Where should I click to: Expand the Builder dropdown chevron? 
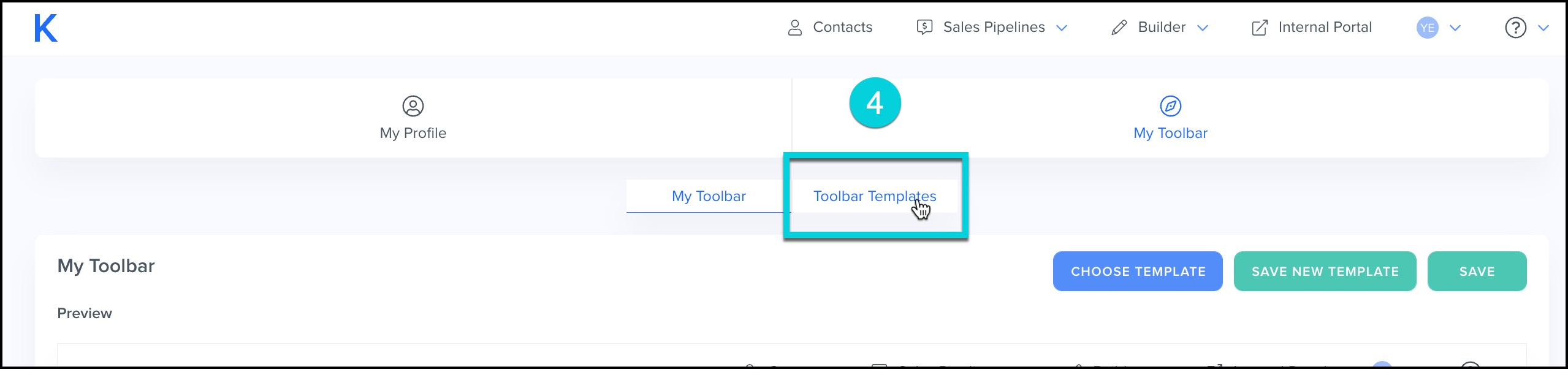(1203, 28)
